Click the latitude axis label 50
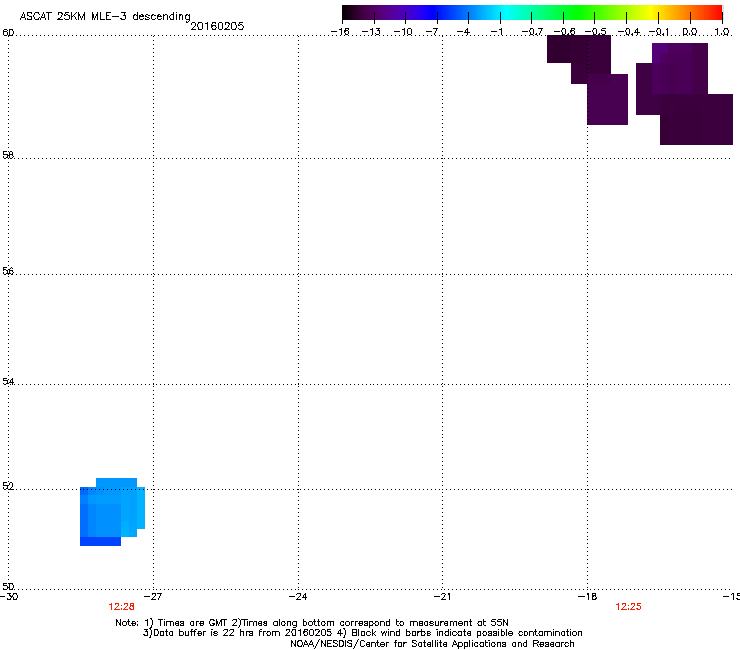The width and height of the screenshot is (740, 650). click(x=8, y=586)
